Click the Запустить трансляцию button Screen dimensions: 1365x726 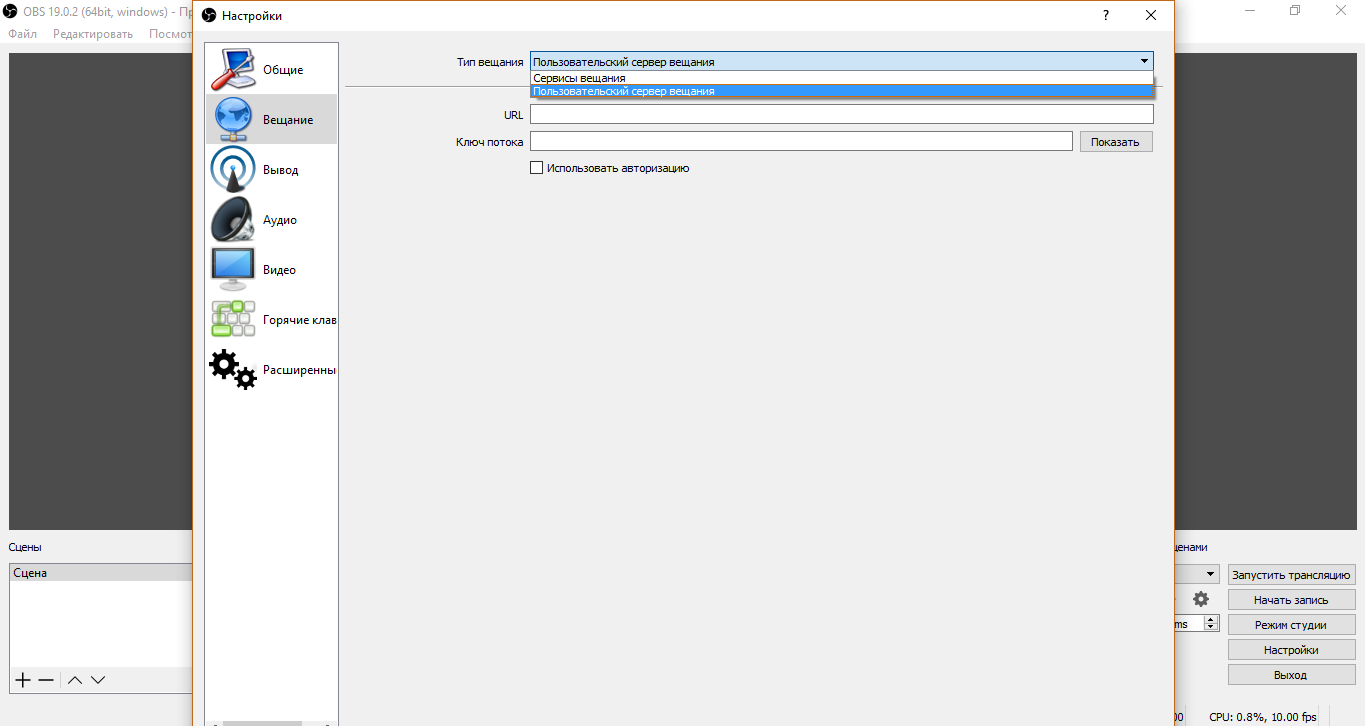coord(1291,575)
